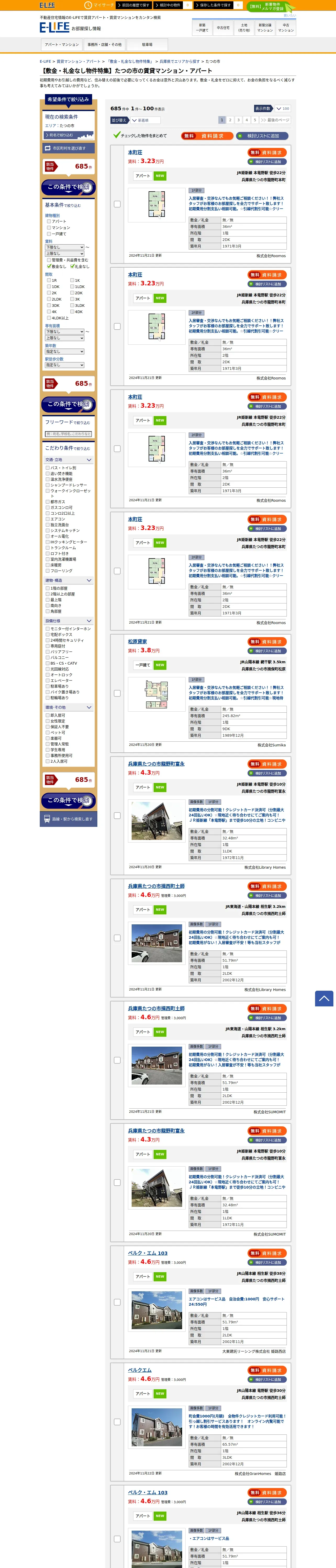Collapse the 建物・構造 section
The height and width of the screenshot is (1568, 336).
(x=68, y=580)
